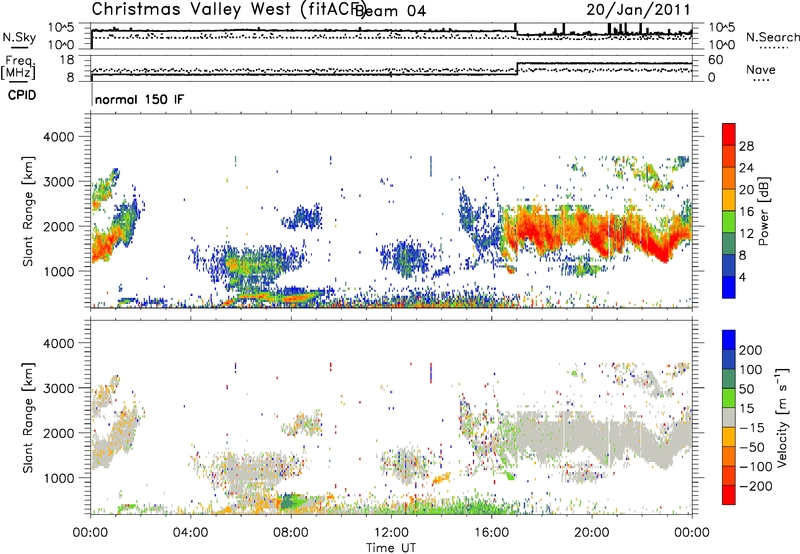Click the power colorbar tick '4'

point(742,277)
